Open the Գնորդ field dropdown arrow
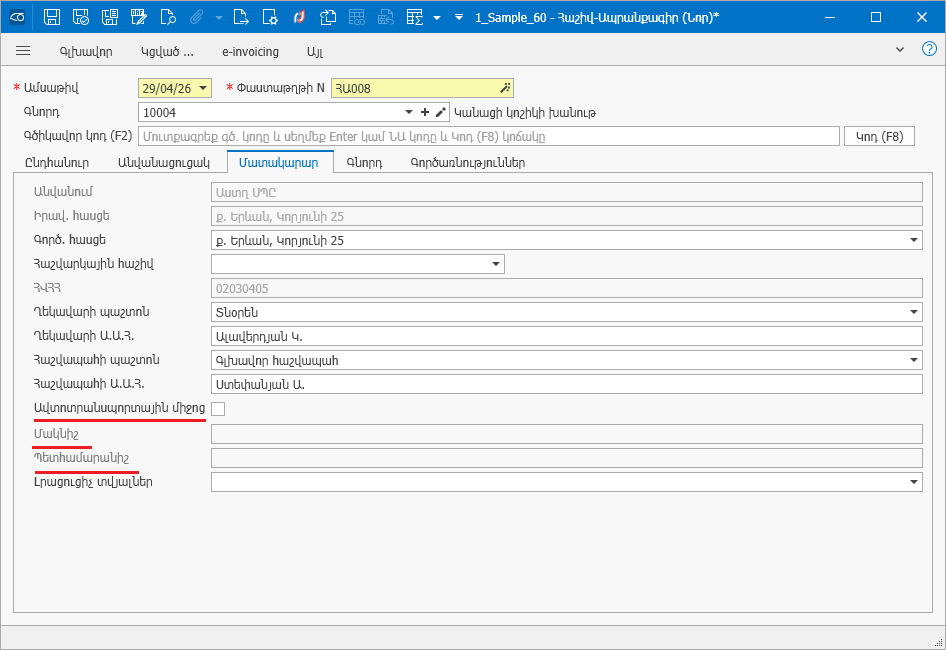 (x=408, y=112)
